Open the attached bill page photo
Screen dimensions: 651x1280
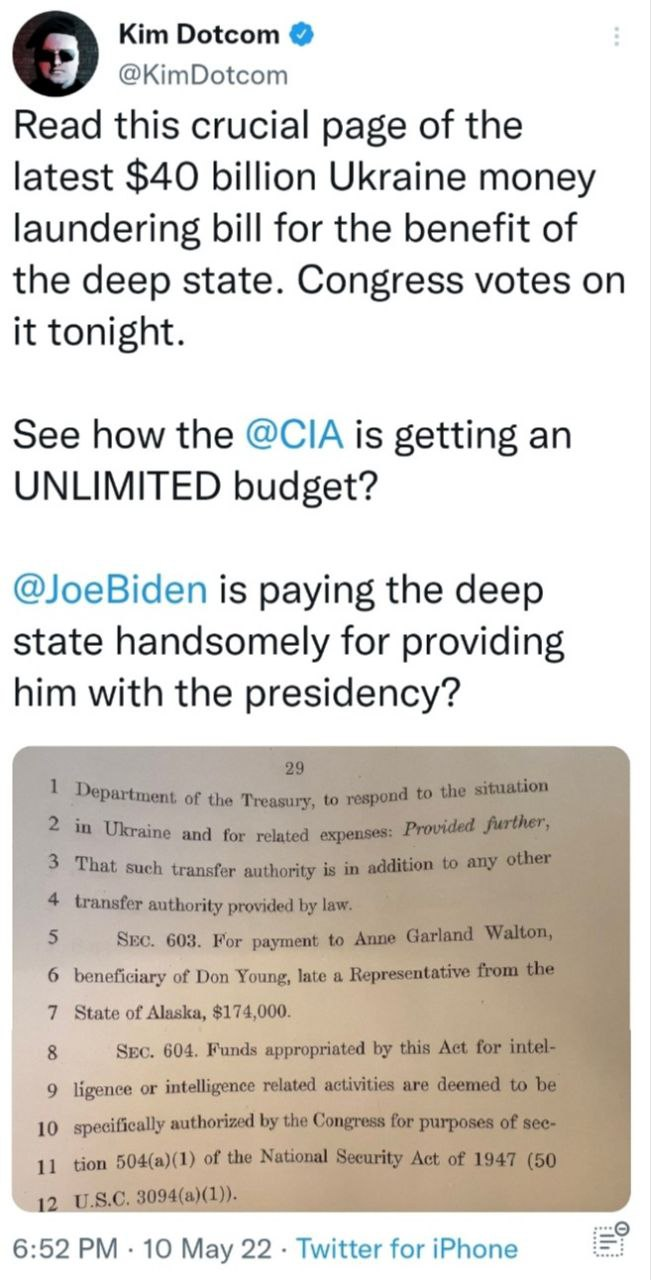coord(320,980)
